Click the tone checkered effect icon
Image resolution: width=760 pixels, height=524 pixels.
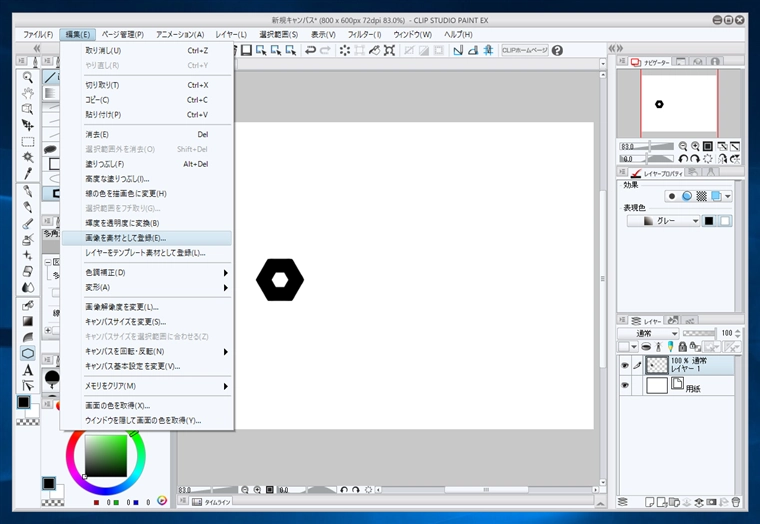tap(701, 196)
